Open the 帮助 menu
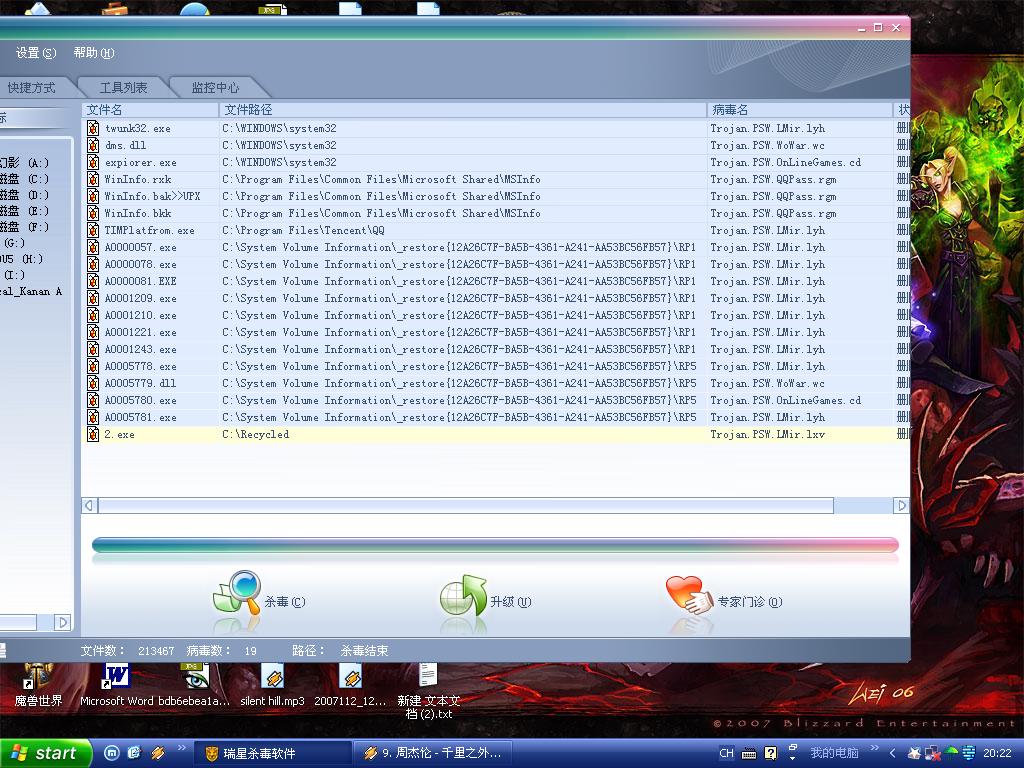This screenshot has width=1024, height=768. [x=93, y=53]
